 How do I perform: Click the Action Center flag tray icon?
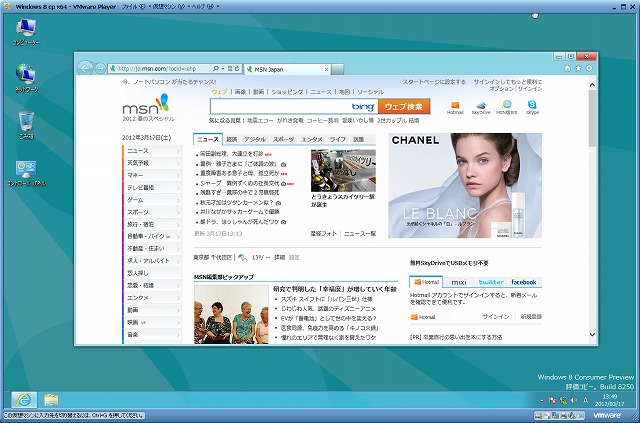[x=553, y=401]
